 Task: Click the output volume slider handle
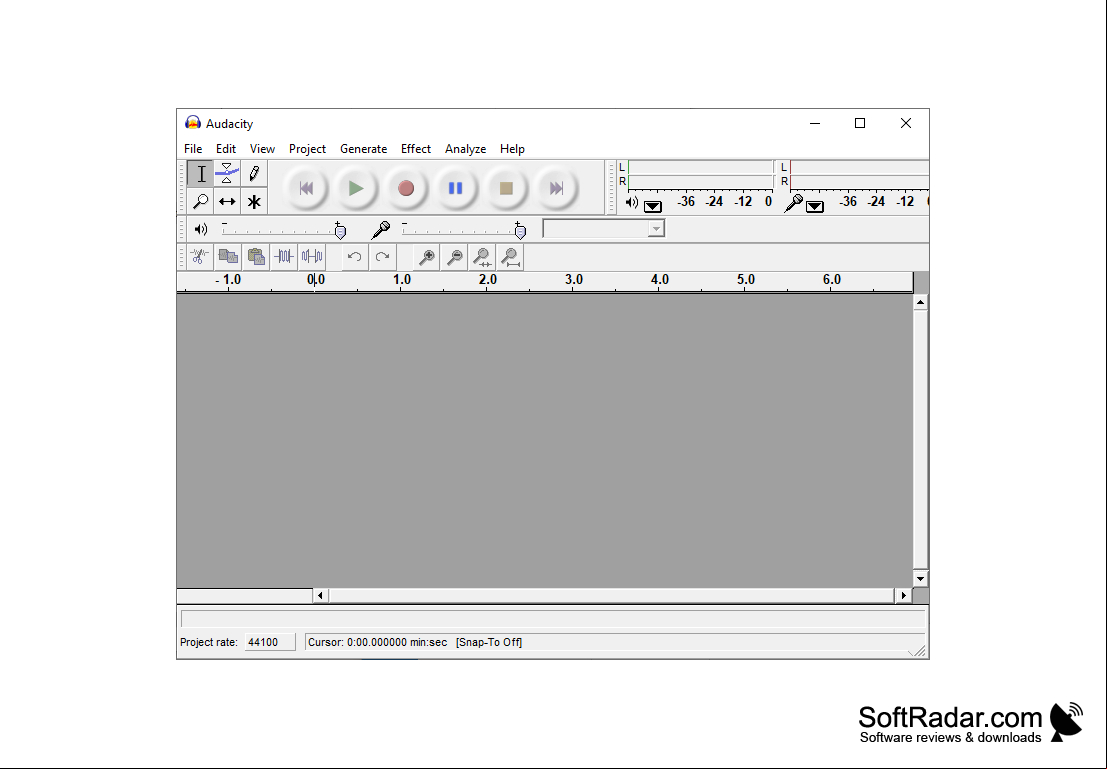pos(340,231)
